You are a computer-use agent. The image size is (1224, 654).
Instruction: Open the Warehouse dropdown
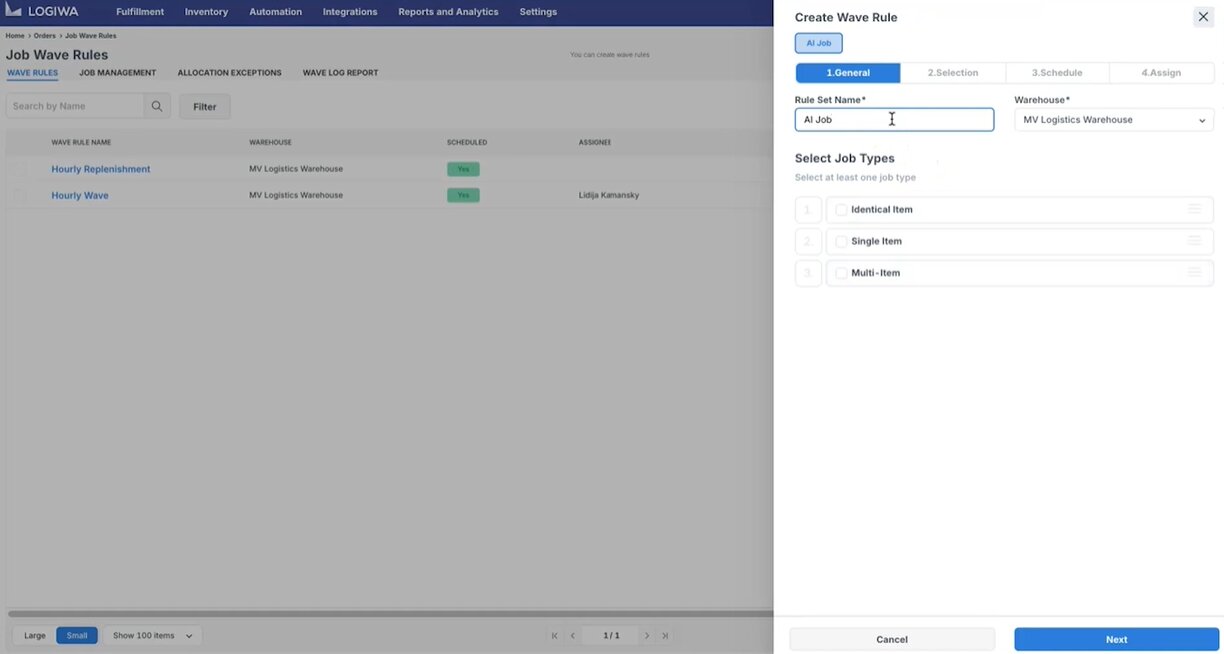1113,120
